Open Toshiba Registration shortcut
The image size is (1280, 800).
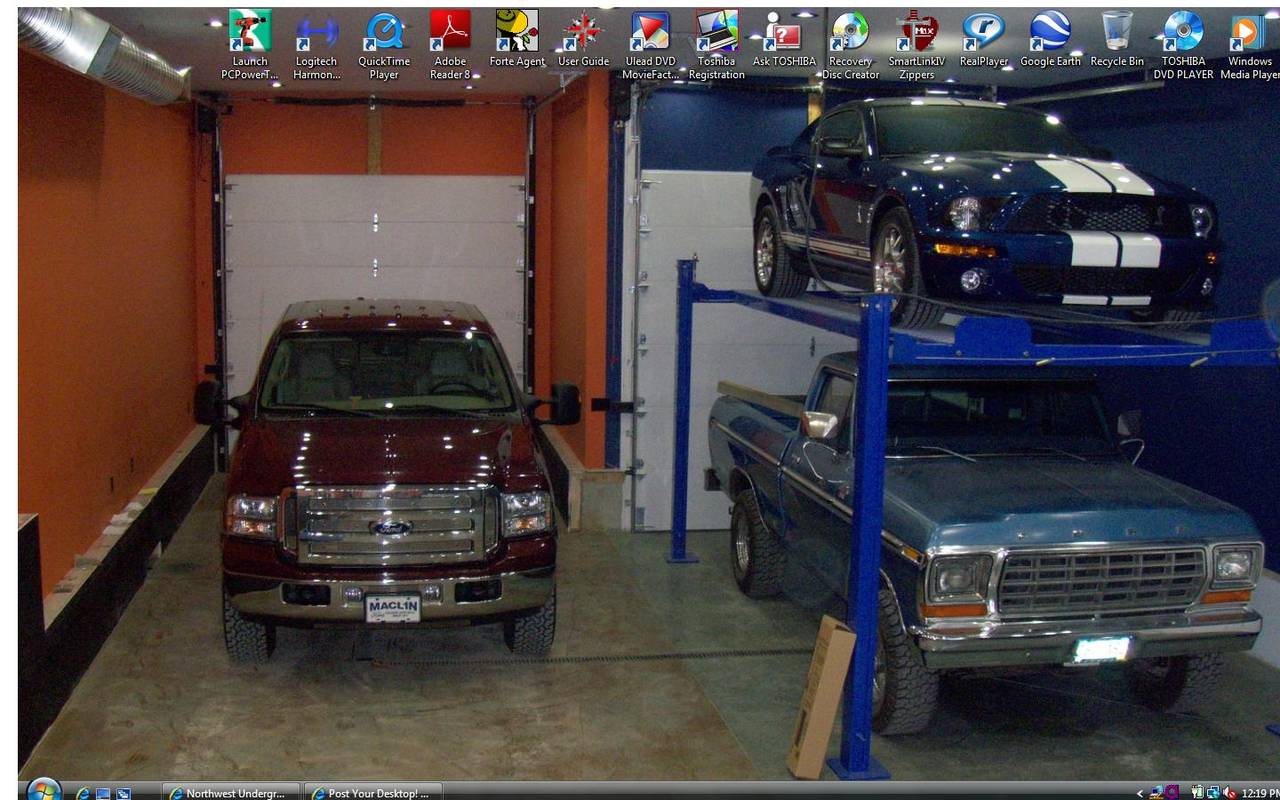[717, 45]
